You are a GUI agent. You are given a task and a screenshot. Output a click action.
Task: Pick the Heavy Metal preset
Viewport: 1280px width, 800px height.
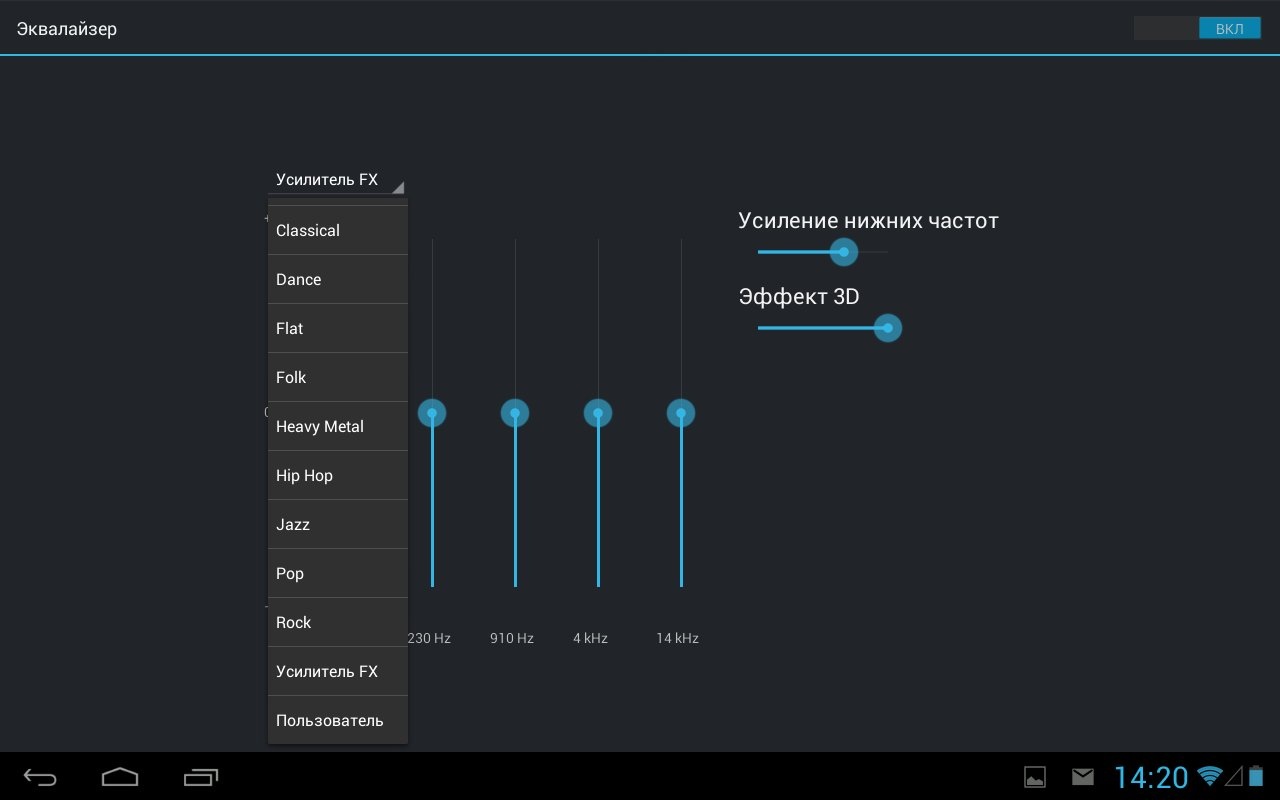tap(337, 426)
